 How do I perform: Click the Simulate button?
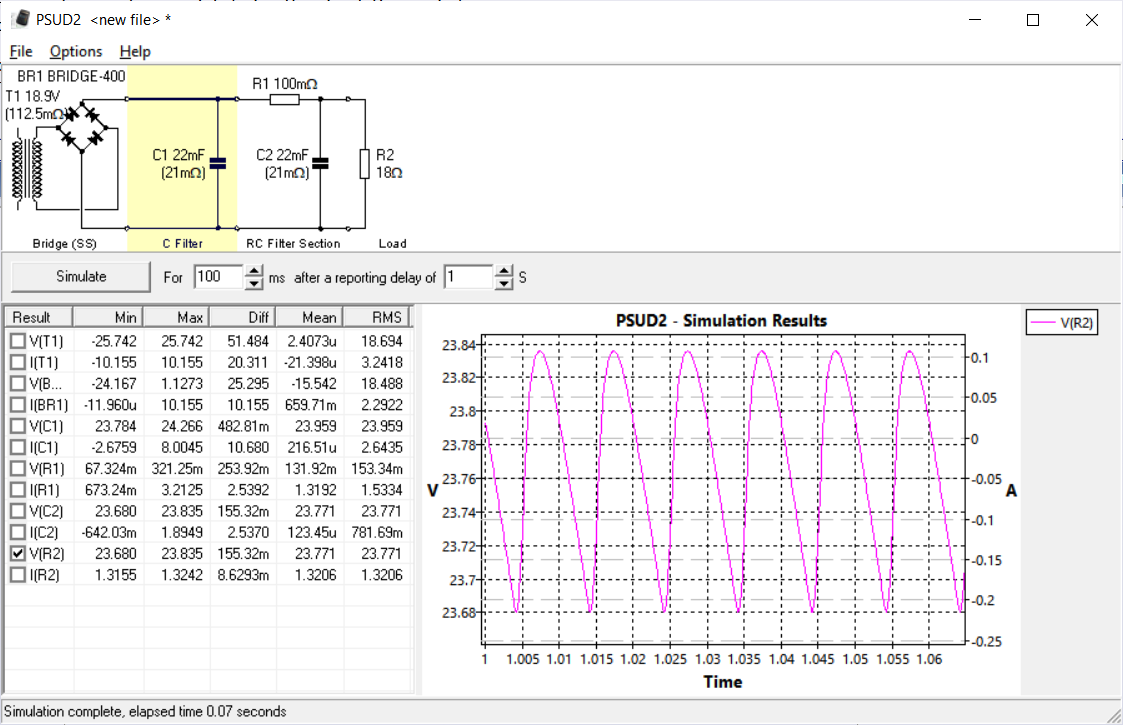(x=81, y=277)
